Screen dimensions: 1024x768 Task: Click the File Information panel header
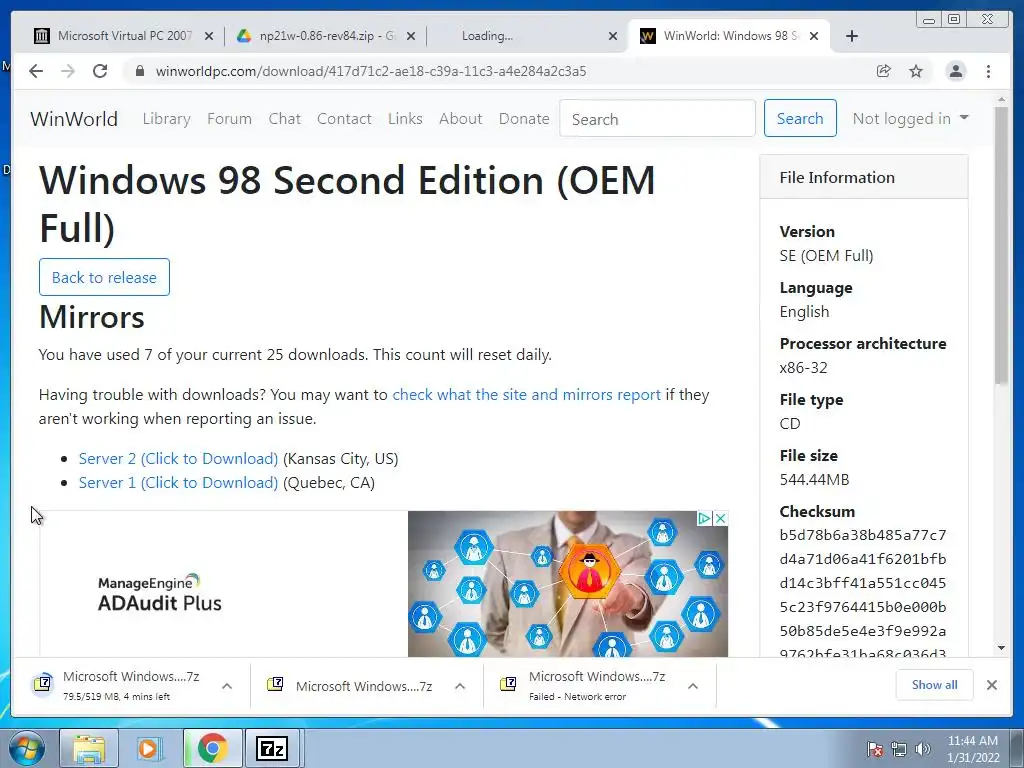864,177
